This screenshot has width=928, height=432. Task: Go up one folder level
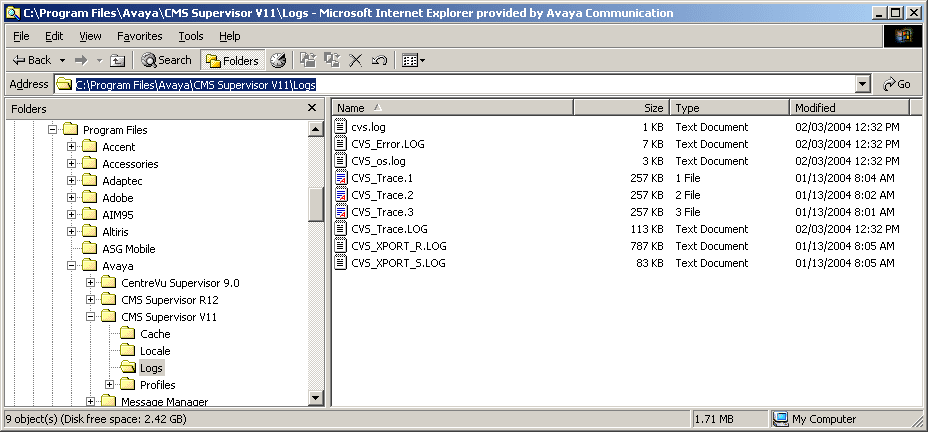pyautogui.click(x=118, y=60)
